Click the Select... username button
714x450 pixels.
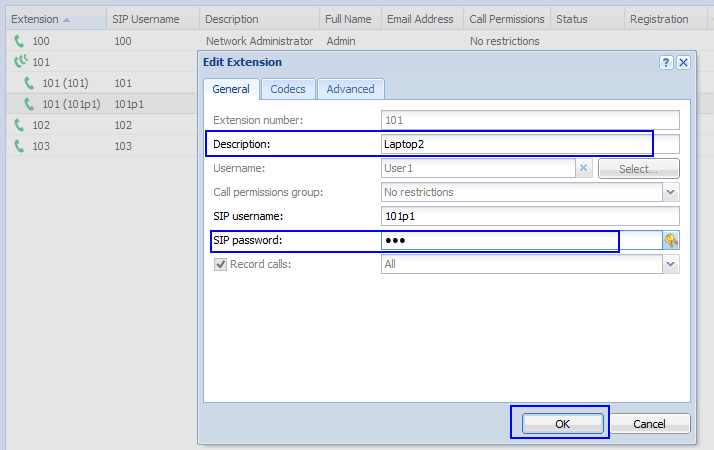click(638, 168)
